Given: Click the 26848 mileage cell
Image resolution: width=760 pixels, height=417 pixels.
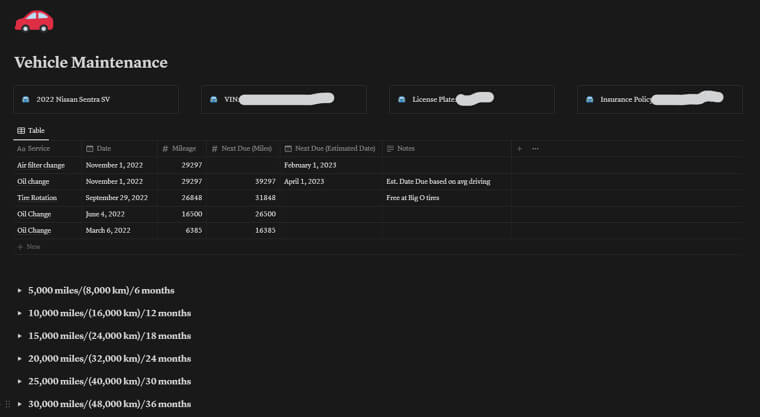Looking at the screenshot, I should click(182, 198).
